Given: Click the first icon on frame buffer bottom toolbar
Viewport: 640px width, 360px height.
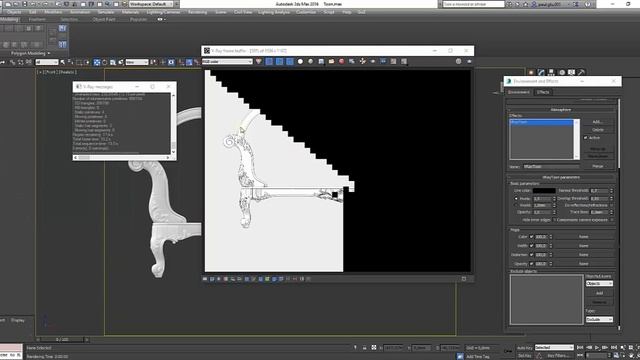Looking at the screenshot, I should 205,279.
